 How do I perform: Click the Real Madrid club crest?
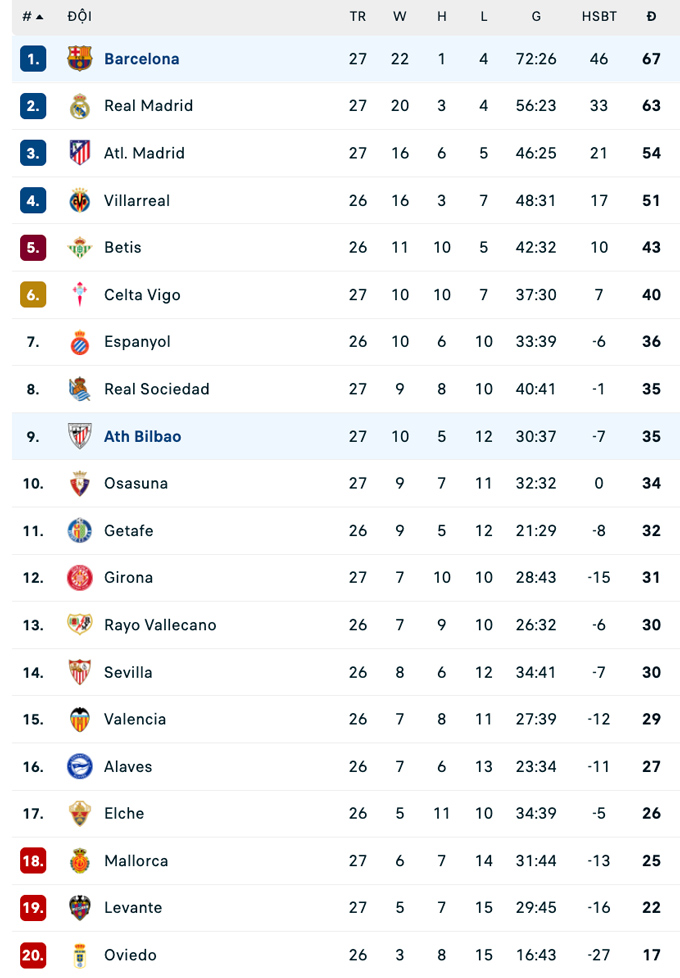pos(80,106)
